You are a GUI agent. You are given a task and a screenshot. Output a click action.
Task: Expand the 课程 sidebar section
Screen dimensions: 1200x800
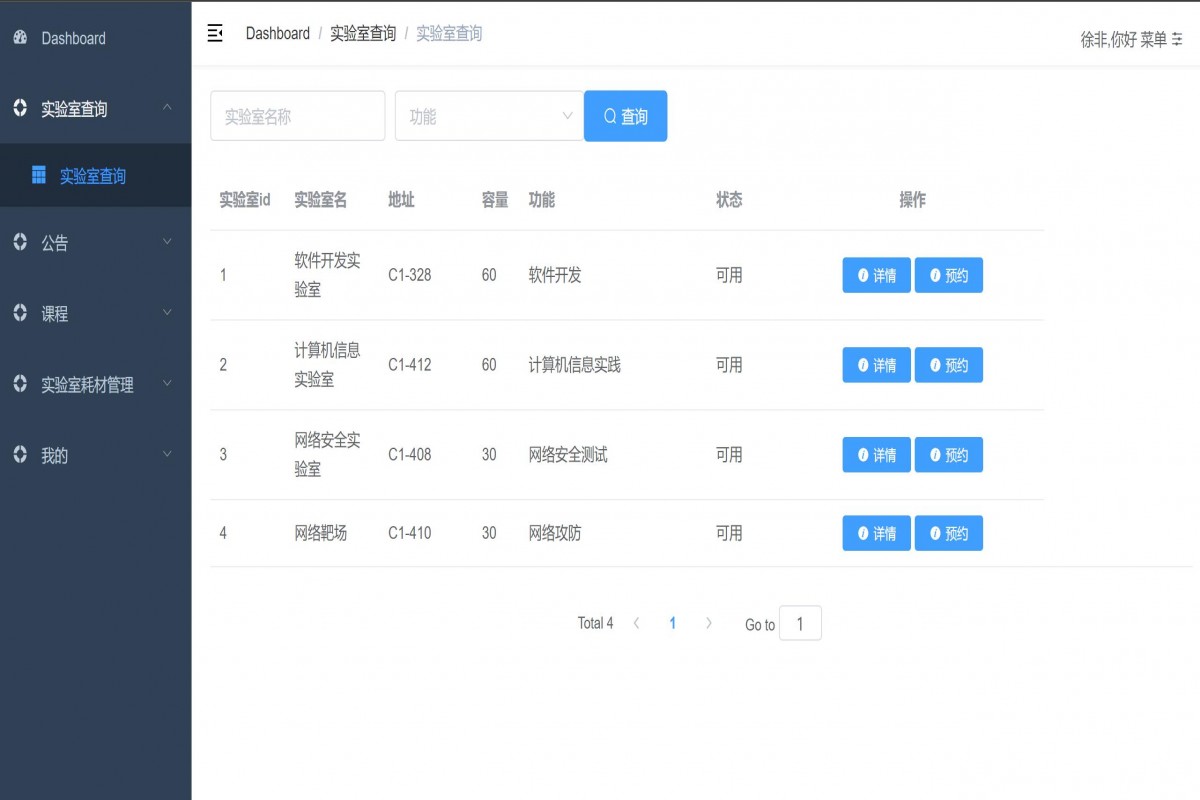click(x=167, y=313)
